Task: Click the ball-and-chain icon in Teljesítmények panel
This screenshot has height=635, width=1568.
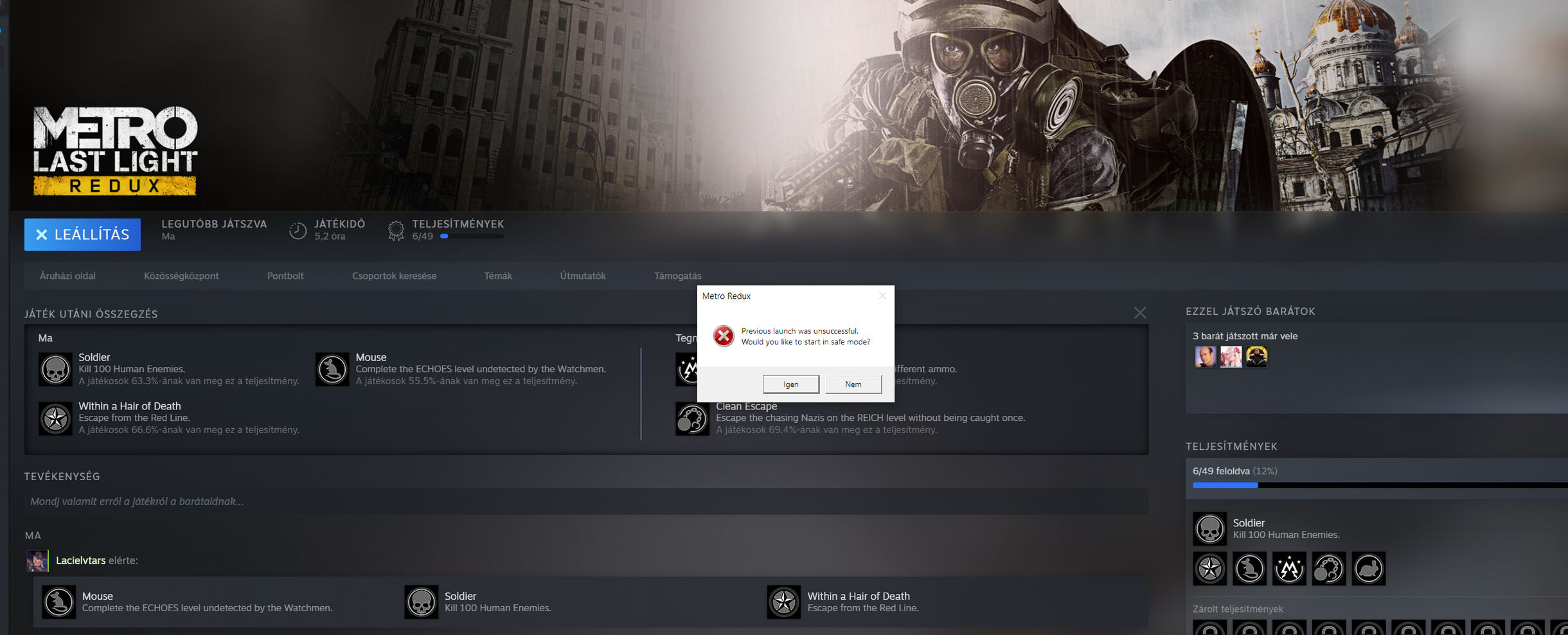Action: [x=1329, y=569]
